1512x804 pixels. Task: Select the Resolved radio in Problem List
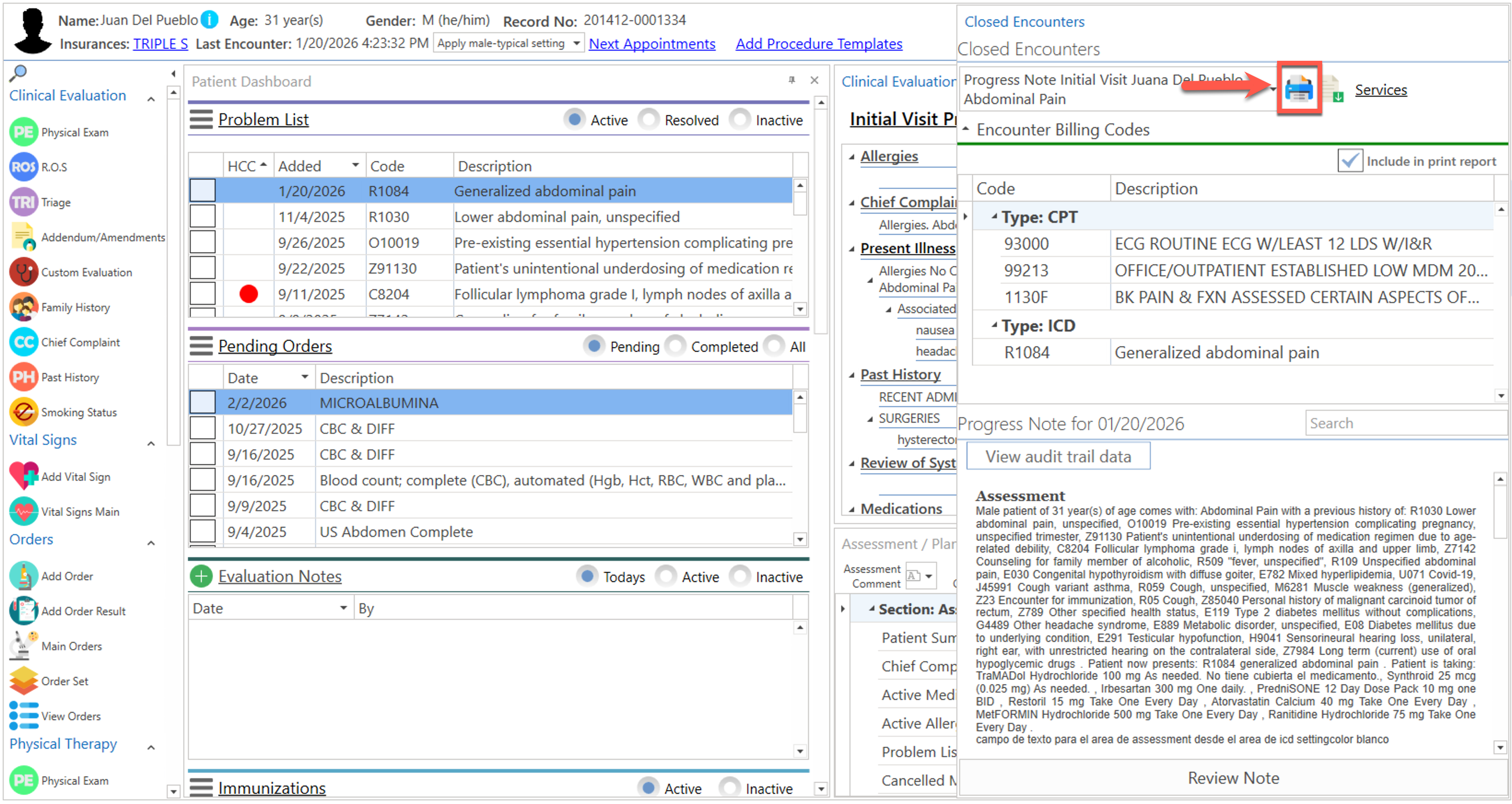tap(649, 120)
